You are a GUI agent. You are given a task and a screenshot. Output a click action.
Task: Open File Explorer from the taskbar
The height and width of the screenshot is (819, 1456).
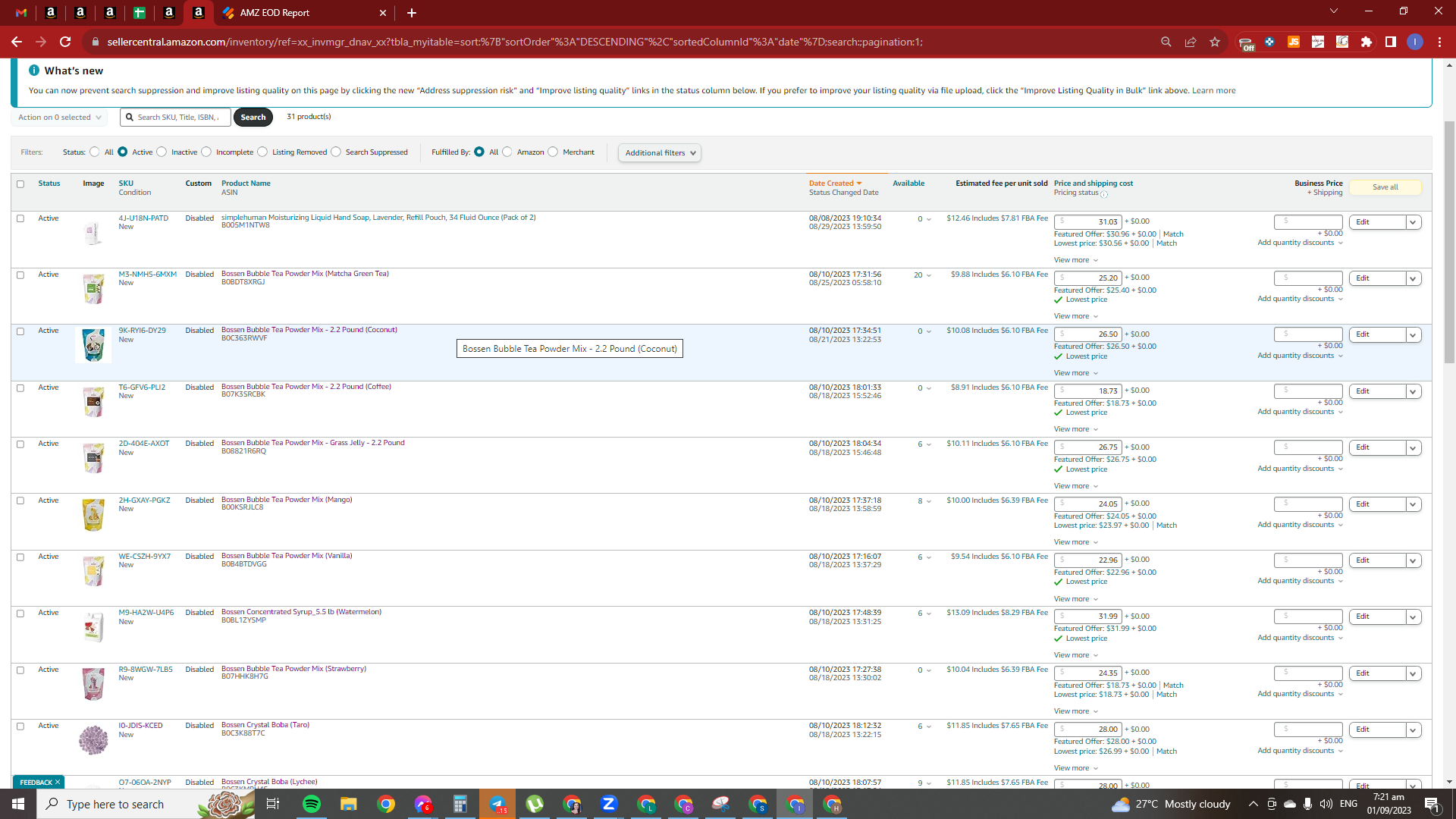tap(349, 804)
